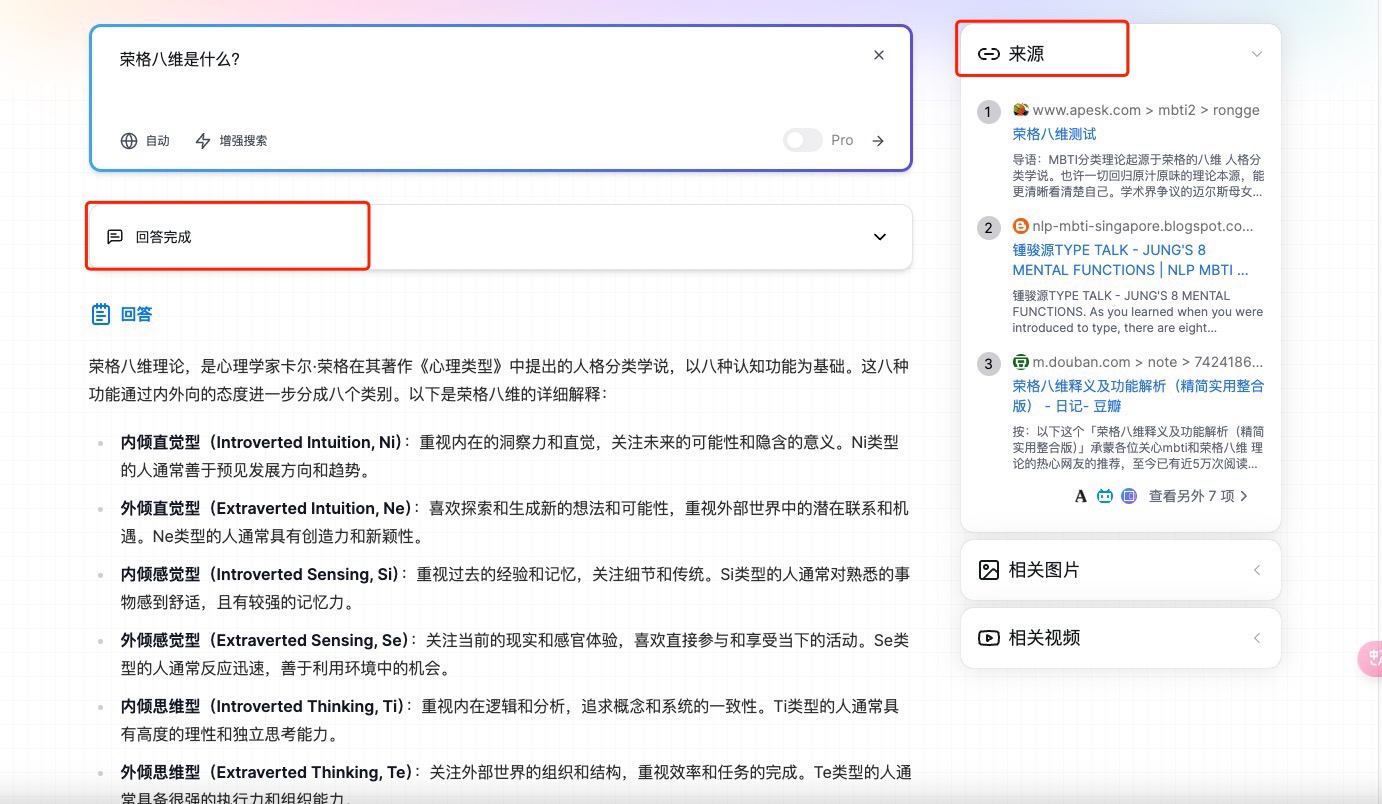Open the 荣格八维释义及功能解析 Douban link

(x=1138, y=396)
